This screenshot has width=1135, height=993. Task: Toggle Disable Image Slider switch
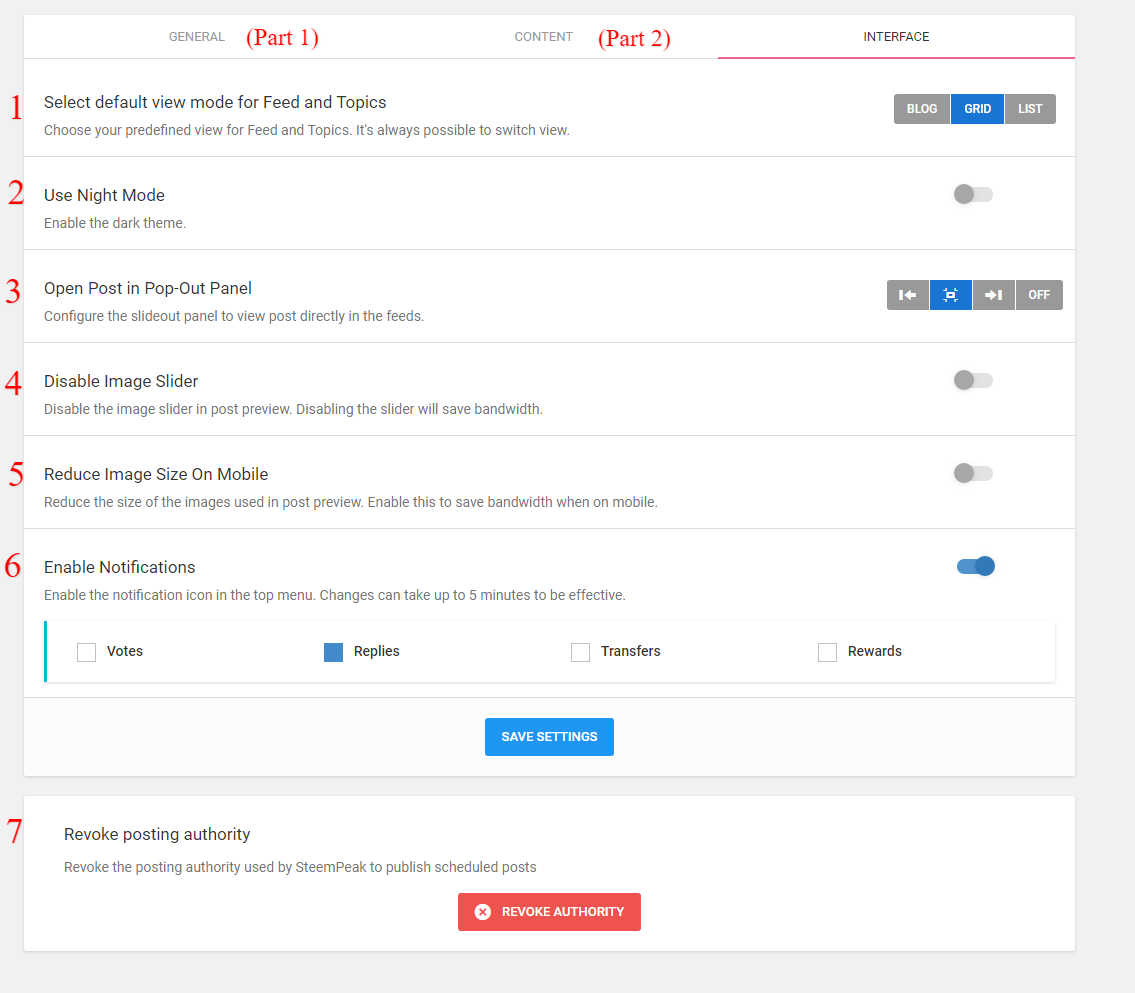coord(973,380)
